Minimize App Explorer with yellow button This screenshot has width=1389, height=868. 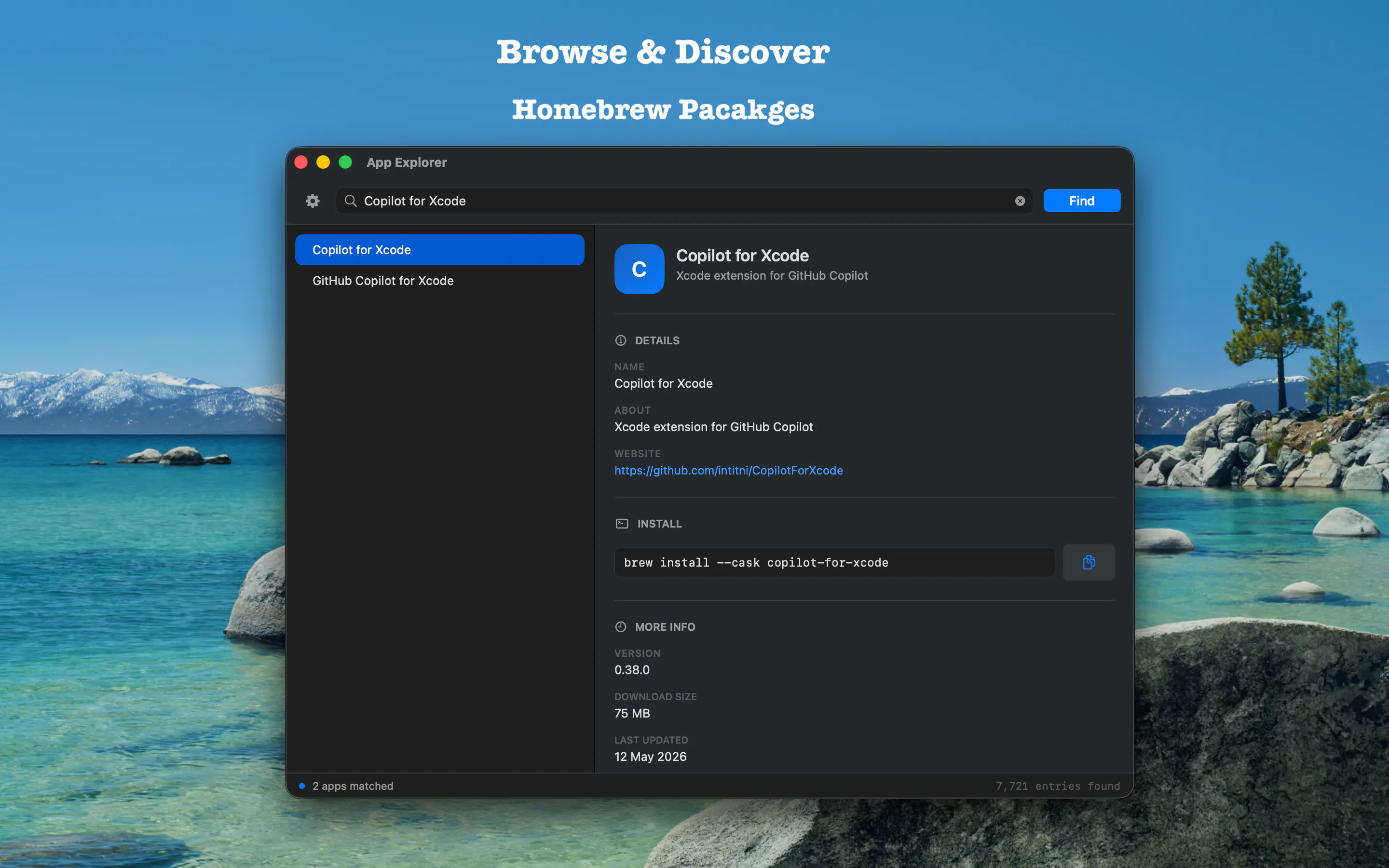pos(323,163)
